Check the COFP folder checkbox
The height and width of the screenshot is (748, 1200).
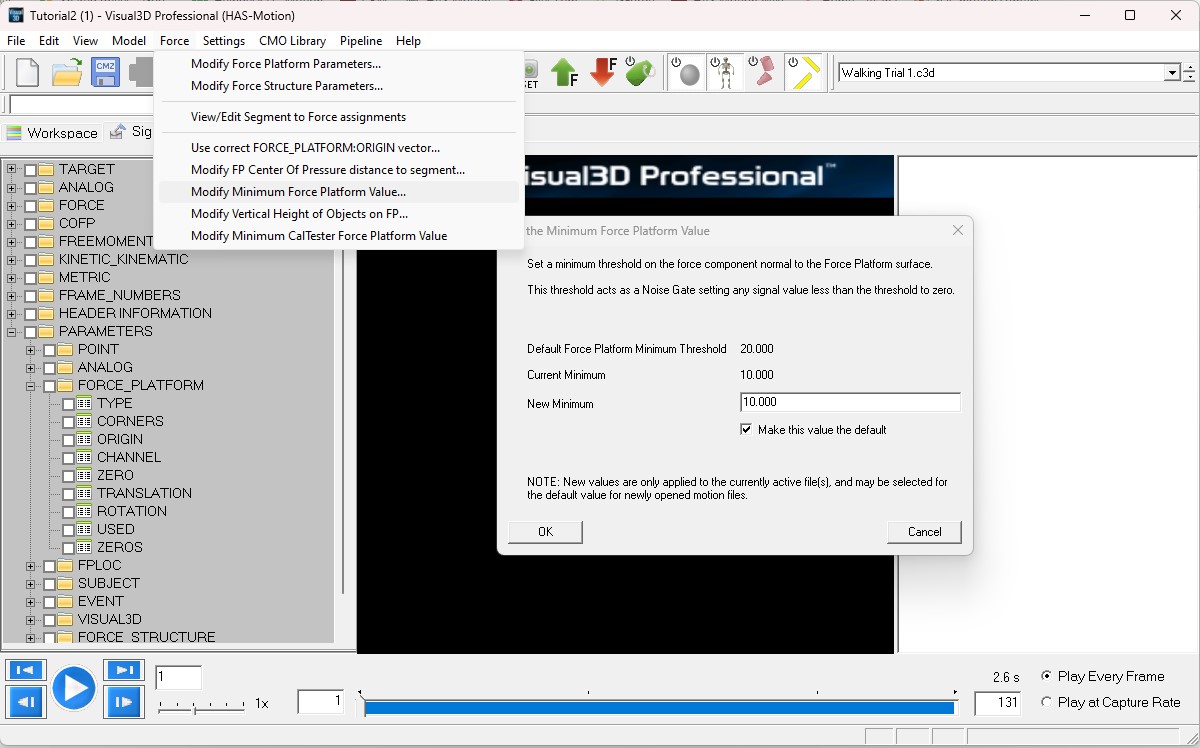pos(30,223)
